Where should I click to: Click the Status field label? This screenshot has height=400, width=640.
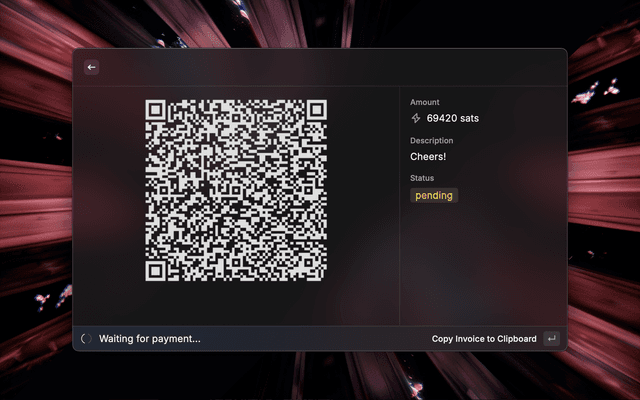pyautogui.click(x=422, y=179)
